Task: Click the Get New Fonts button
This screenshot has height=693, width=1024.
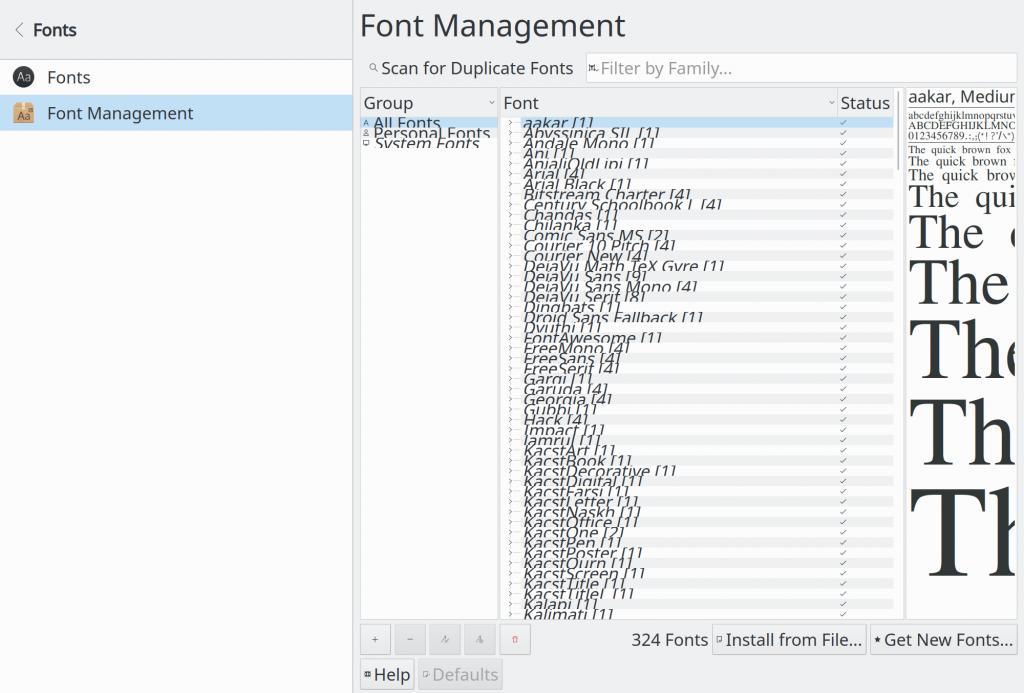Action: [x=943, y=639]
